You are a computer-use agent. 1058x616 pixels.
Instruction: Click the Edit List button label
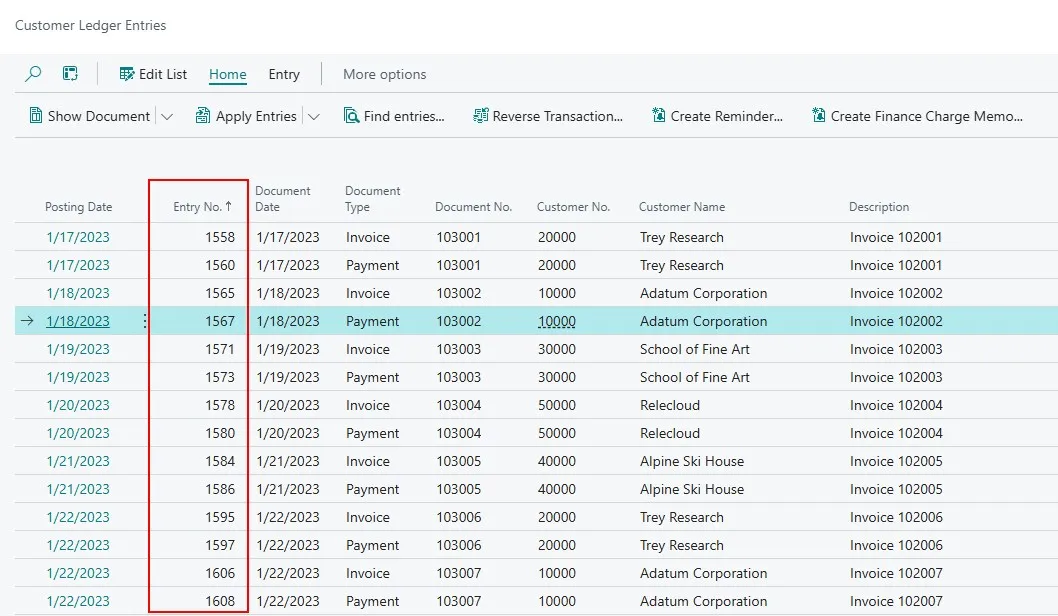point(163,74)
